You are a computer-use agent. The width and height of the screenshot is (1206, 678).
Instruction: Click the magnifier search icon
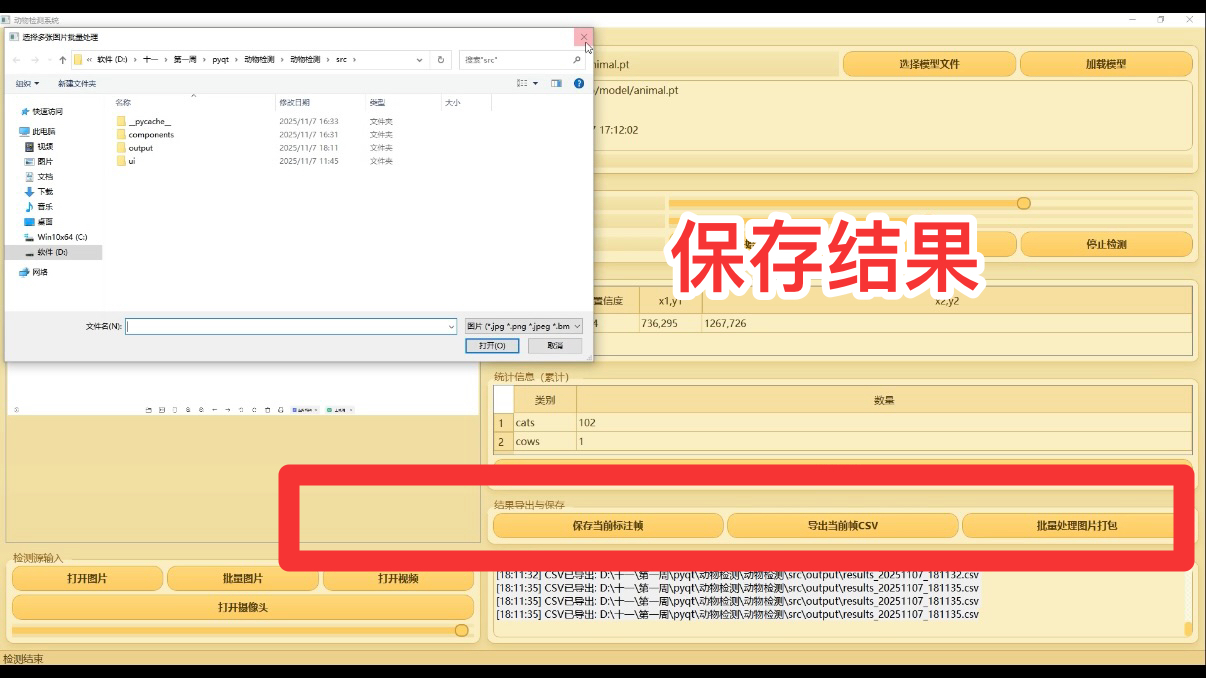point(577,60)
